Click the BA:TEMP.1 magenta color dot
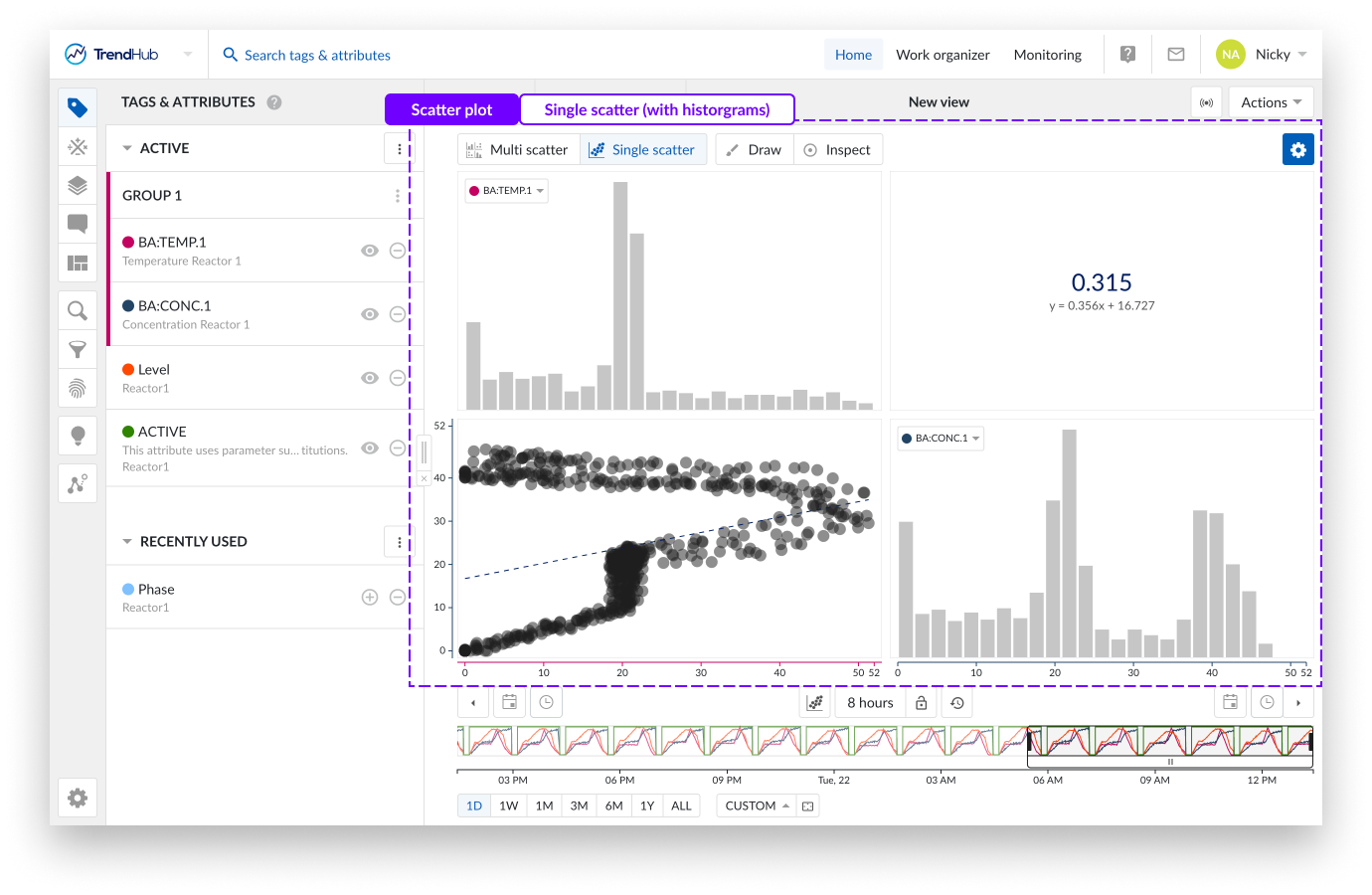Viewport: 1372px width, 895px height. pyautogui.click(x=128, y=242)
